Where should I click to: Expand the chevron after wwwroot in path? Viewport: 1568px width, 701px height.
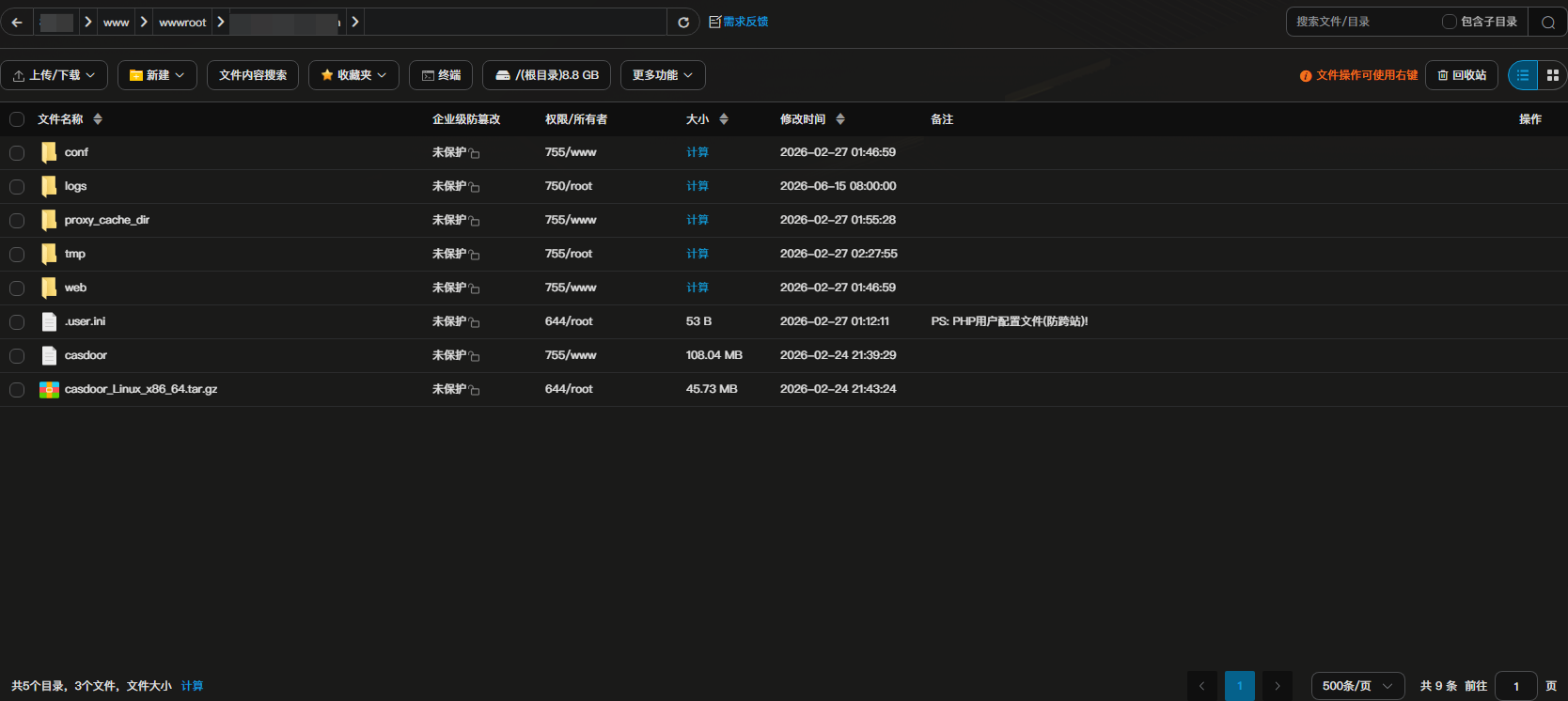coord(222,22)
